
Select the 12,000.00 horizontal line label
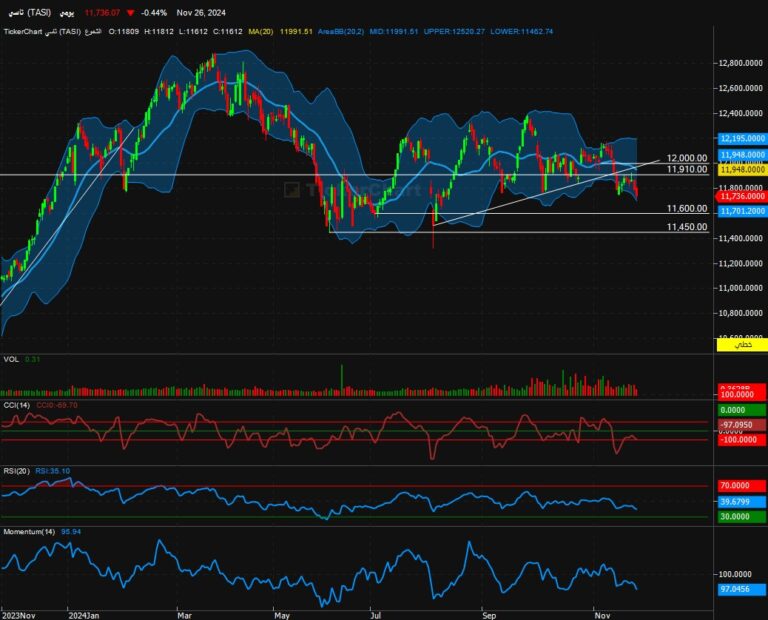pyautogui.click(x=687, y=158)
